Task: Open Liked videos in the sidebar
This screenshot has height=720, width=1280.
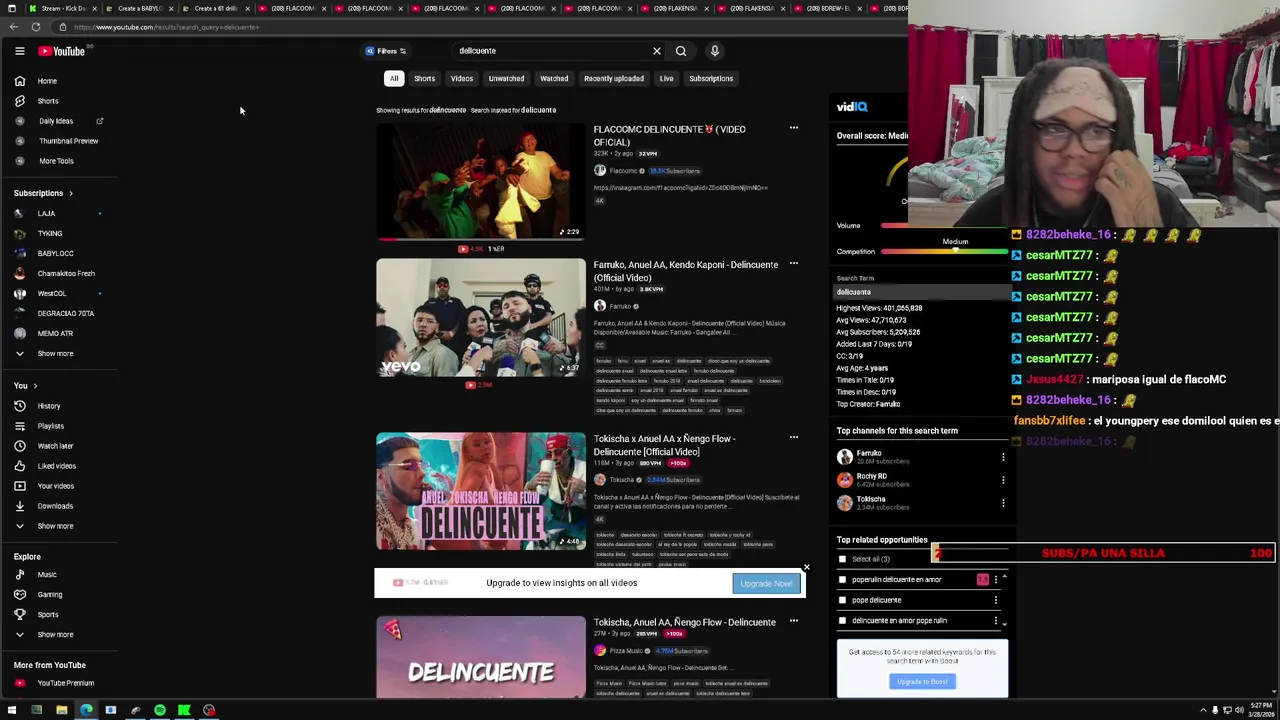Action: click(x=58, y=466)
